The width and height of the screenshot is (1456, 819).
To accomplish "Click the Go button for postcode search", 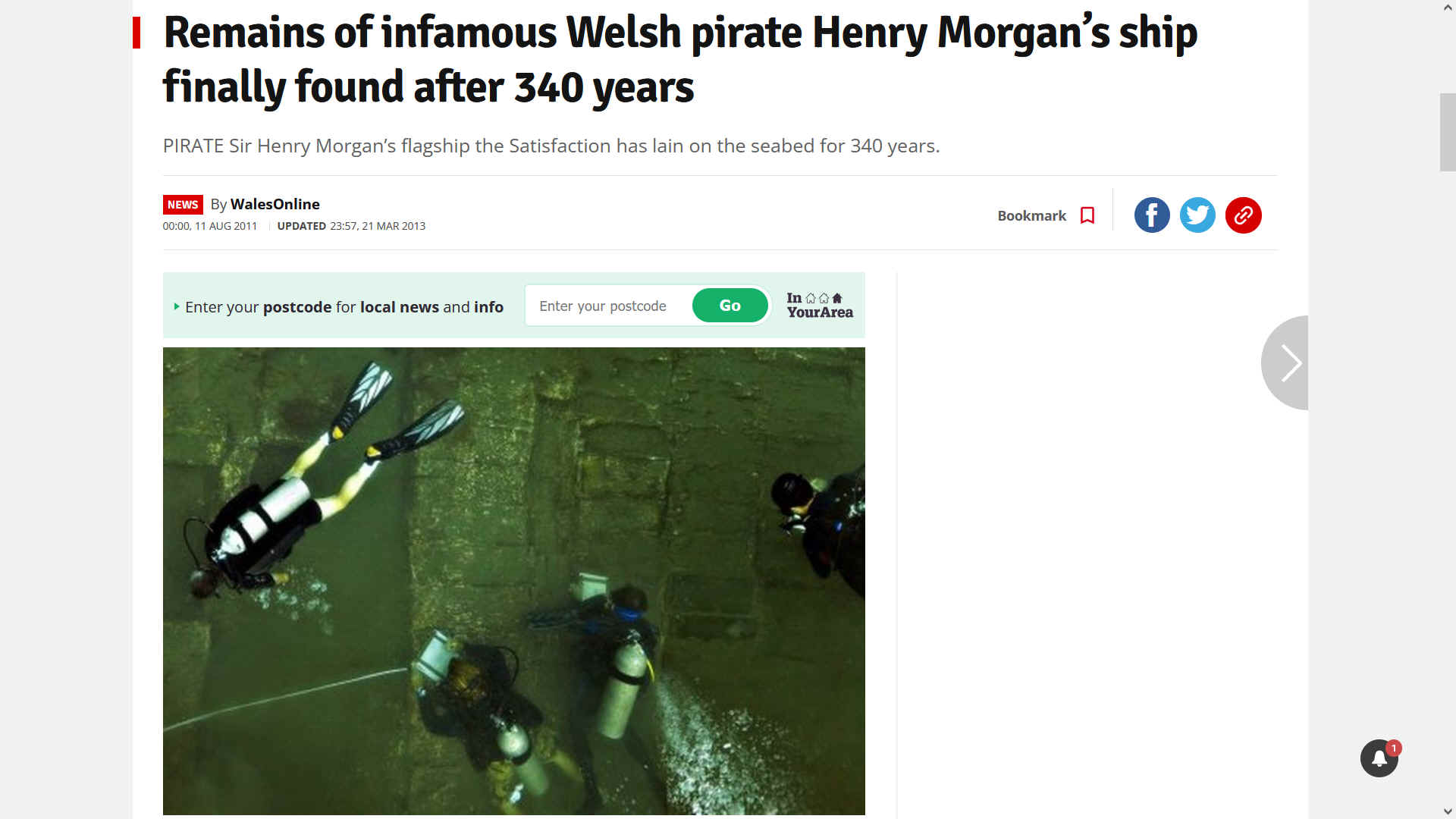I will (x=730, y=306).
